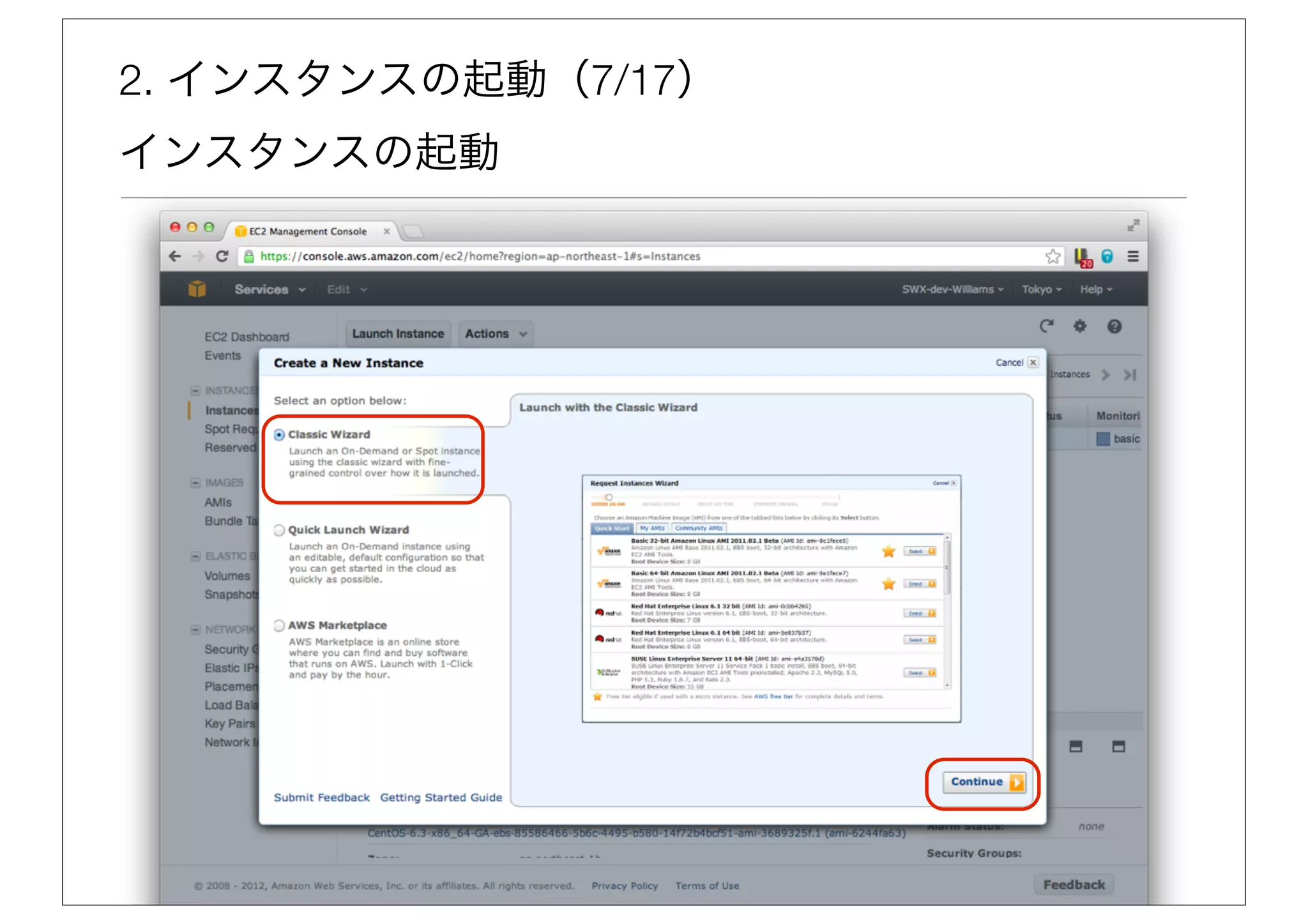Open the SWX-dev-Williams account menu
1308x924 pixels.
coord(952,290)
